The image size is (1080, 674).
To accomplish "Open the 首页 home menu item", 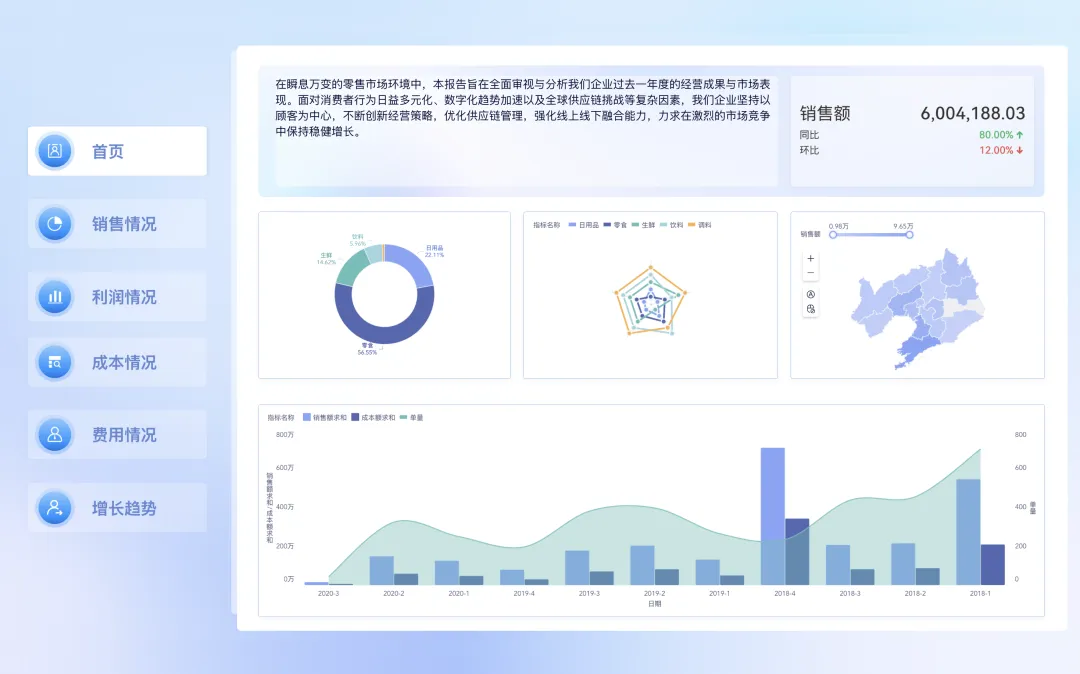I will click(117, 151).
